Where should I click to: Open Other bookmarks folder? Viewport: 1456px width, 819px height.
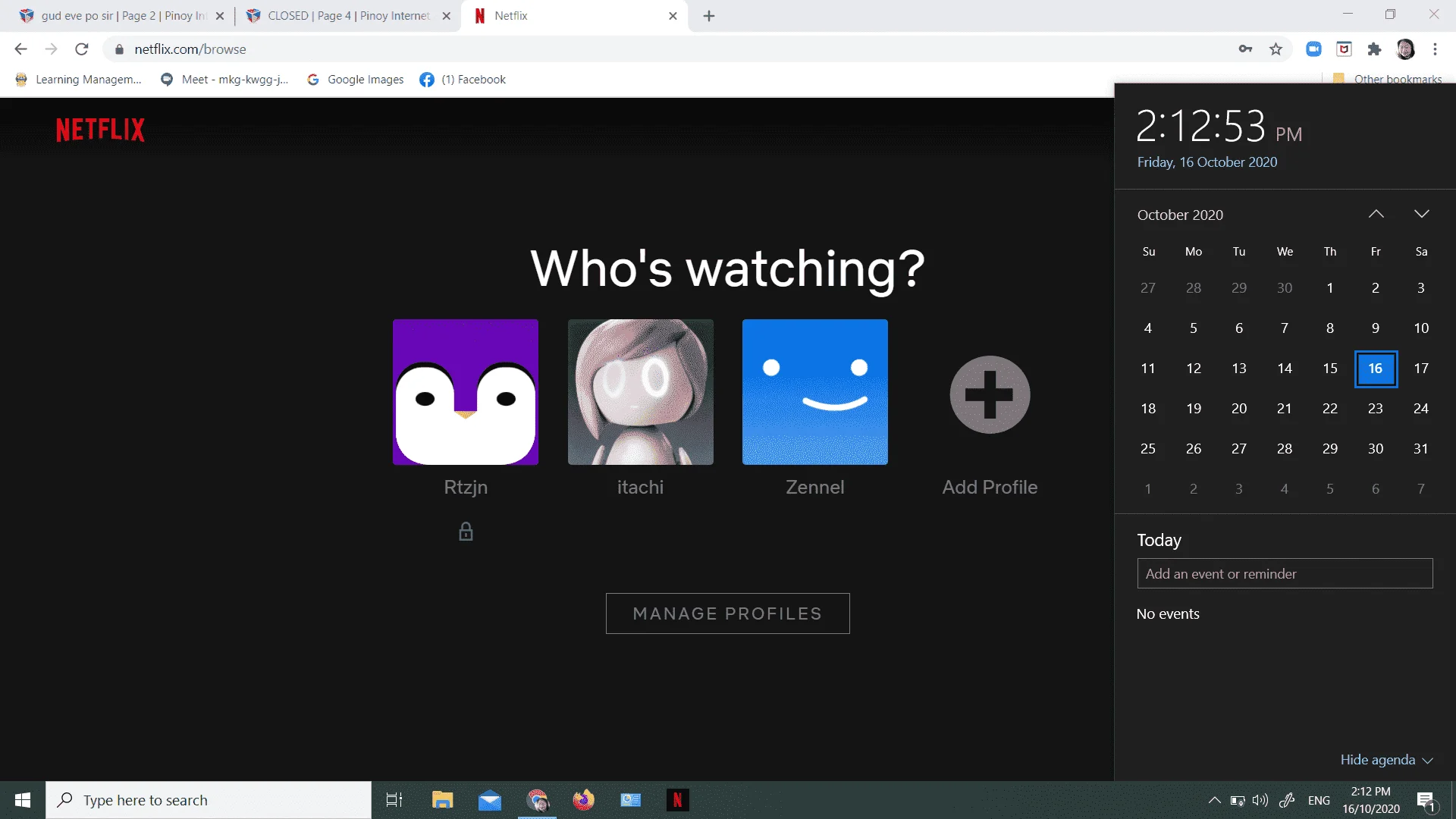coord(1388,79)
